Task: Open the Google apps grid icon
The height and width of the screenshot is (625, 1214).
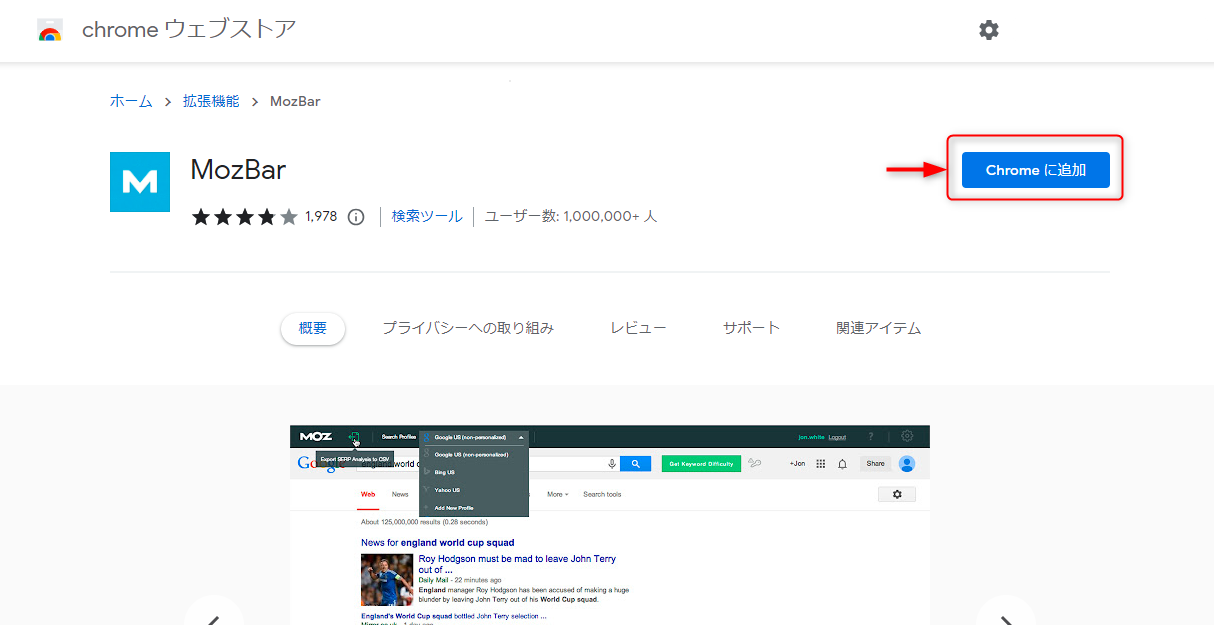Action: pos(821,464)
